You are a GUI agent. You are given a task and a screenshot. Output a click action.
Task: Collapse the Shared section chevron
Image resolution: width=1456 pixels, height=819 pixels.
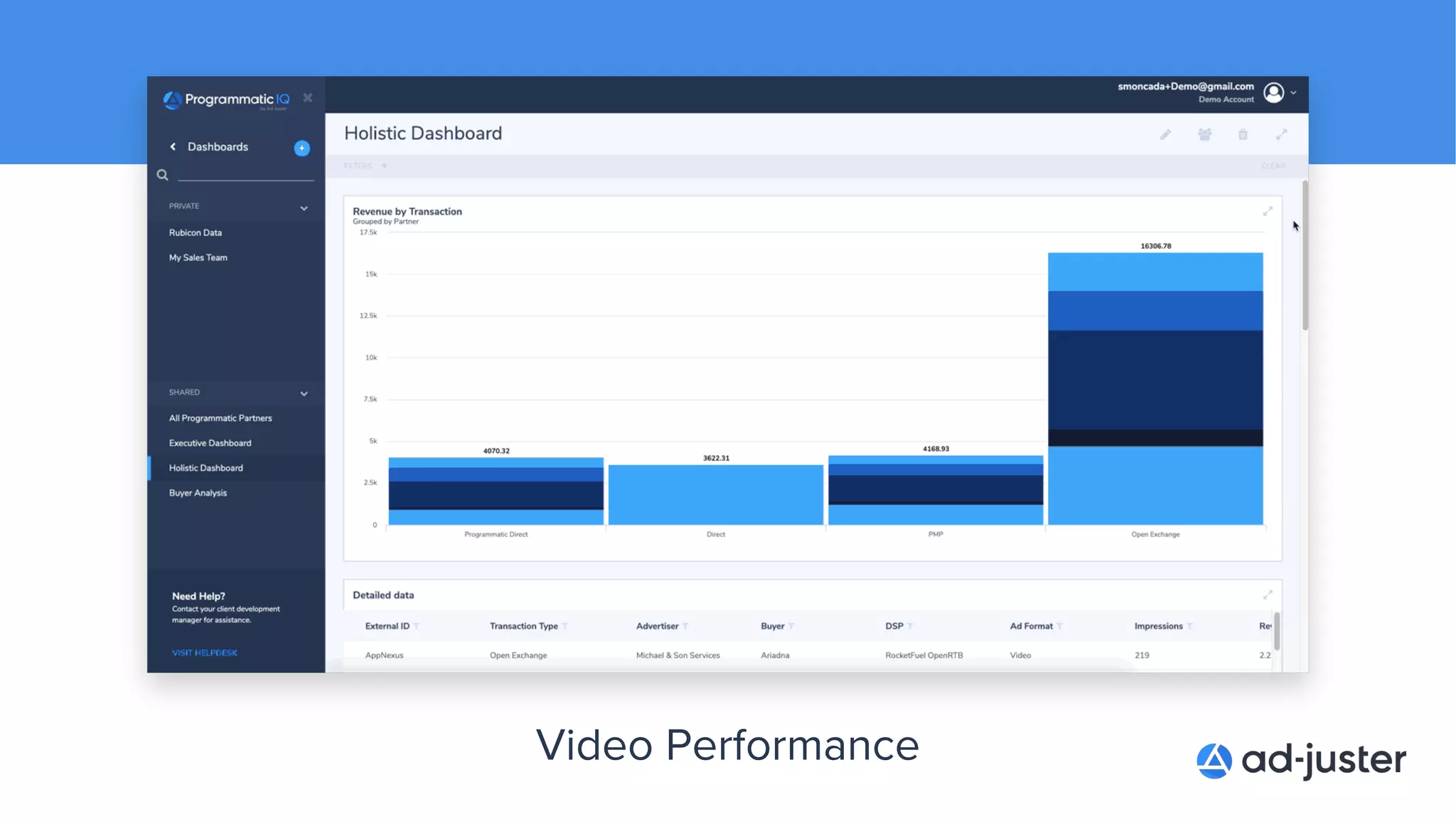(x=304, y=394)
